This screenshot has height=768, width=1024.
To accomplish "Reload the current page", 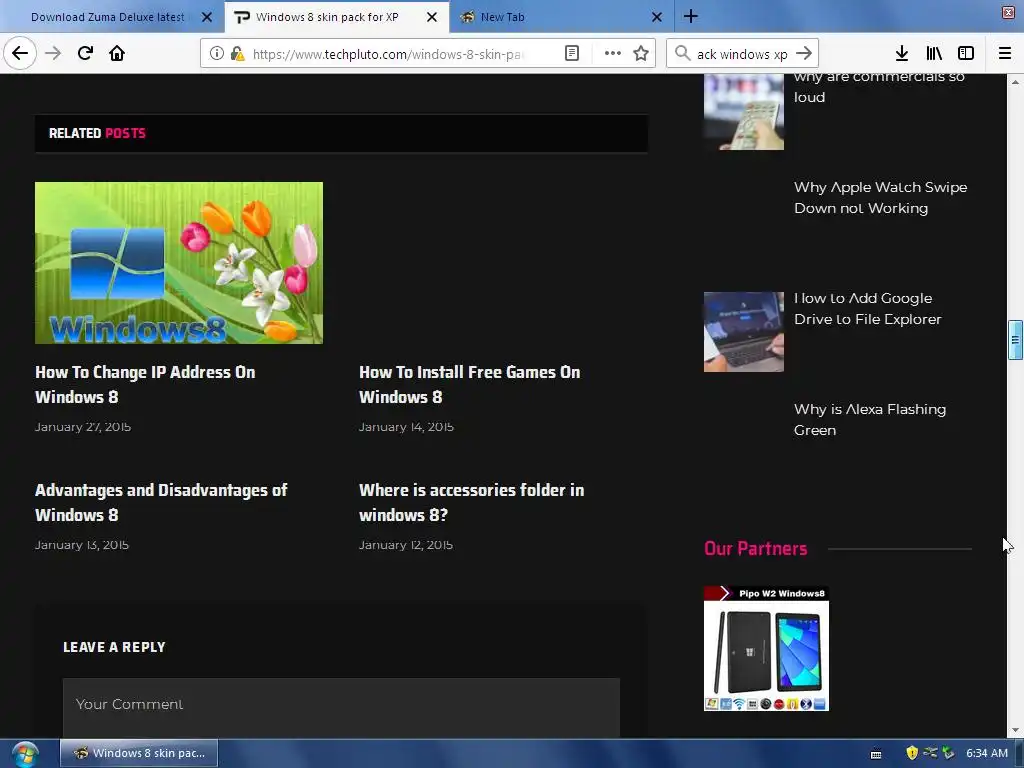I will [85, 53].
